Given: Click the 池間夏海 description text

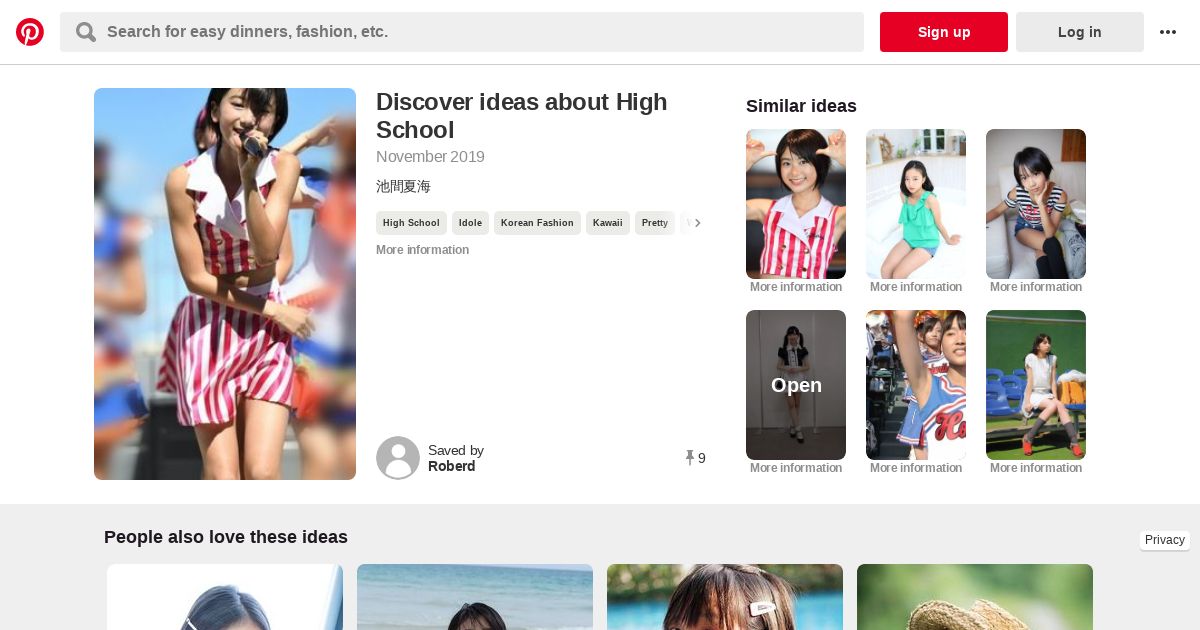Looking at the screenshot, I should (x=403, y=187).
